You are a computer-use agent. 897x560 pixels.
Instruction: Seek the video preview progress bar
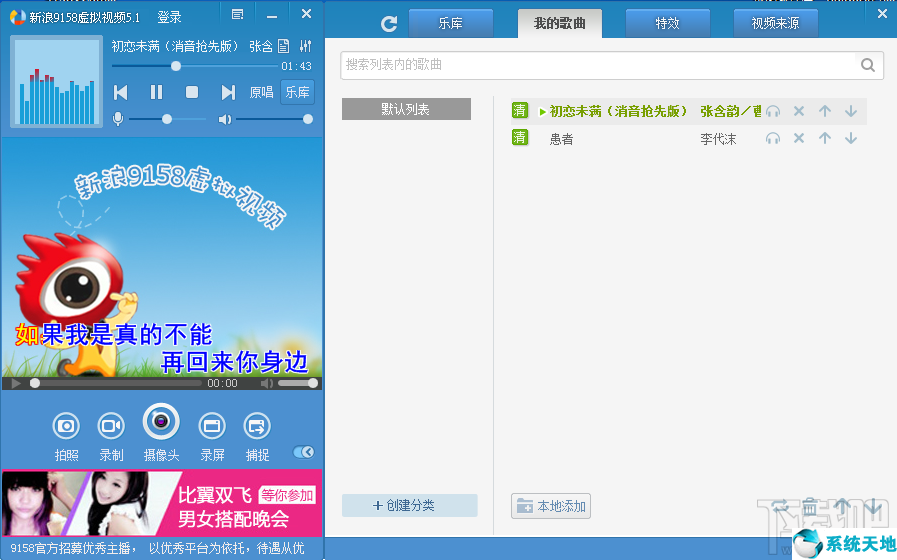pos(116,383)
